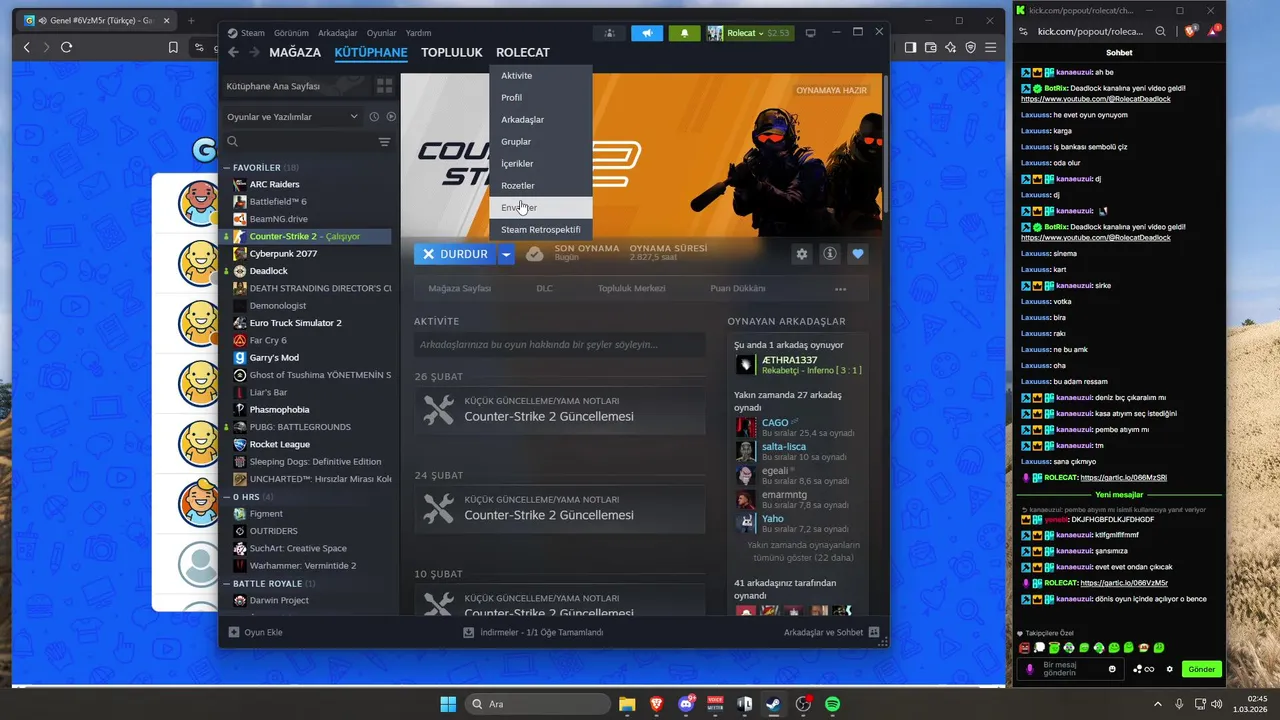Open Steam friends activity icon in header
1280x720 pixels.
coord(609,33)
